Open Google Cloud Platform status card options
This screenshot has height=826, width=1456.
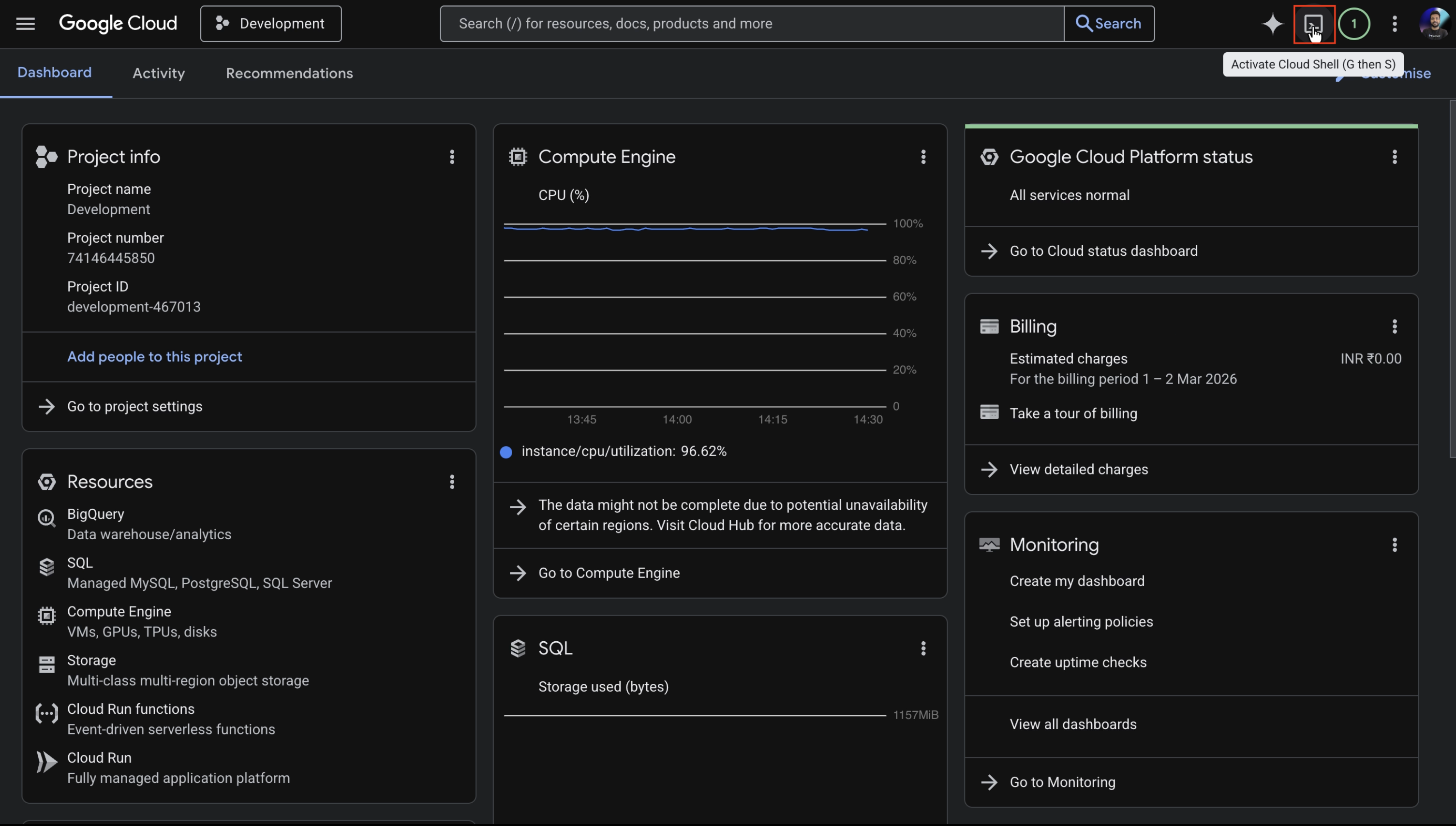coord(1394,157)
